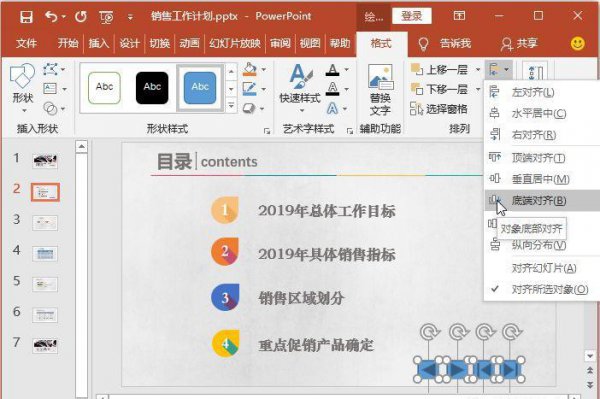Undo the last action

(52, 16)
